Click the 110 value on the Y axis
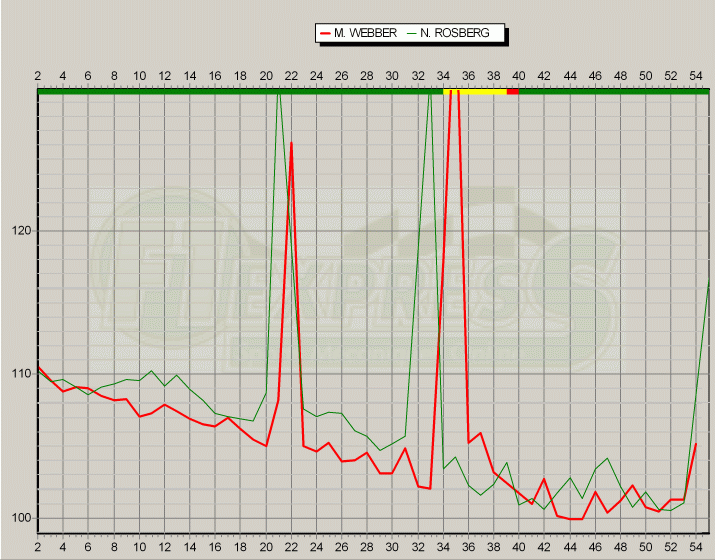The height and width of the screenshot is (560, 715). click(x=19, y=374)
